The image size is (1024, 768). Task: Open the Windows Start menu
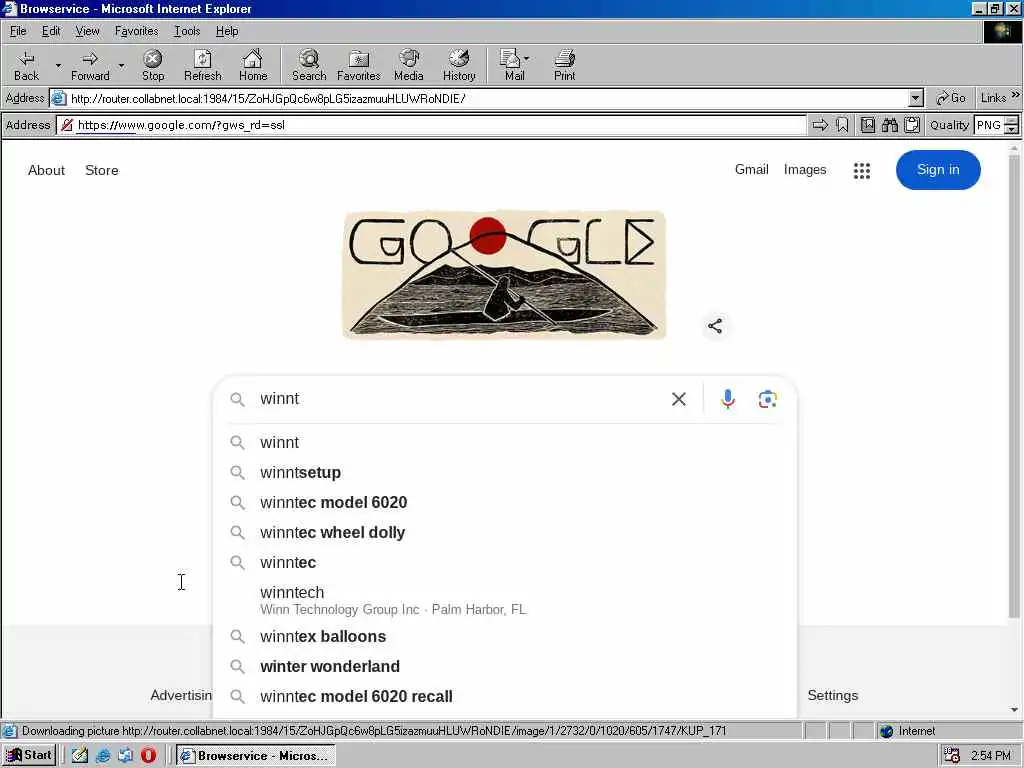tap(29, 756)
